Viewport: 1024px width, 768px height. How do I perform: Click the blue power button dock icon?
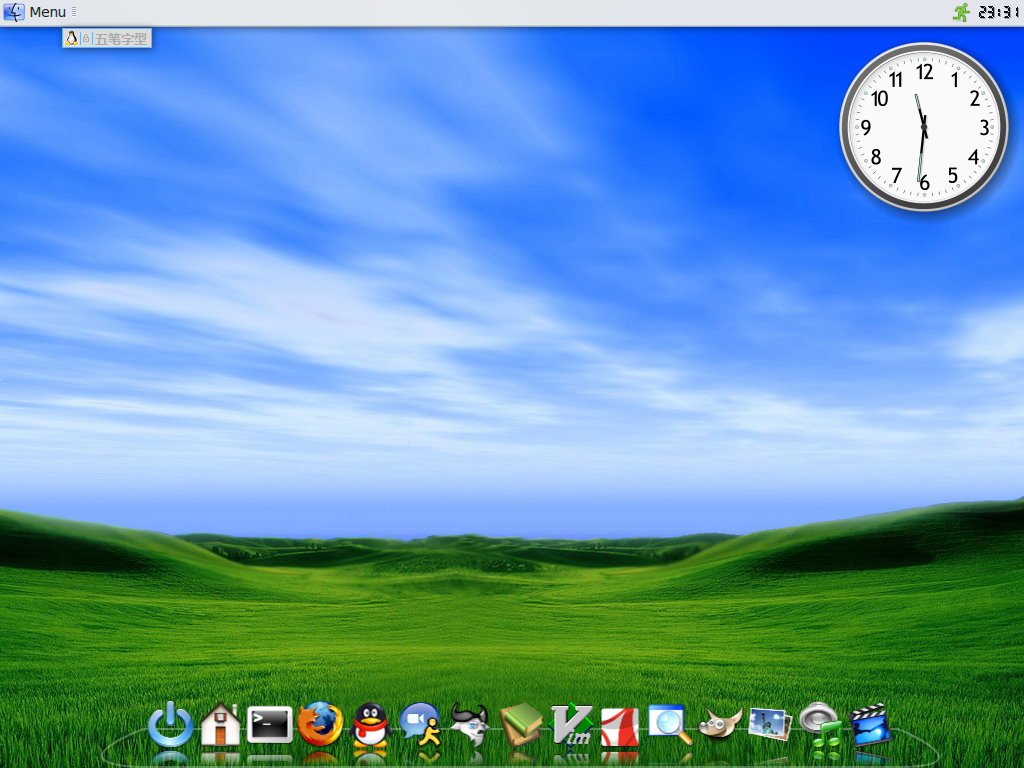coord(170,724)
